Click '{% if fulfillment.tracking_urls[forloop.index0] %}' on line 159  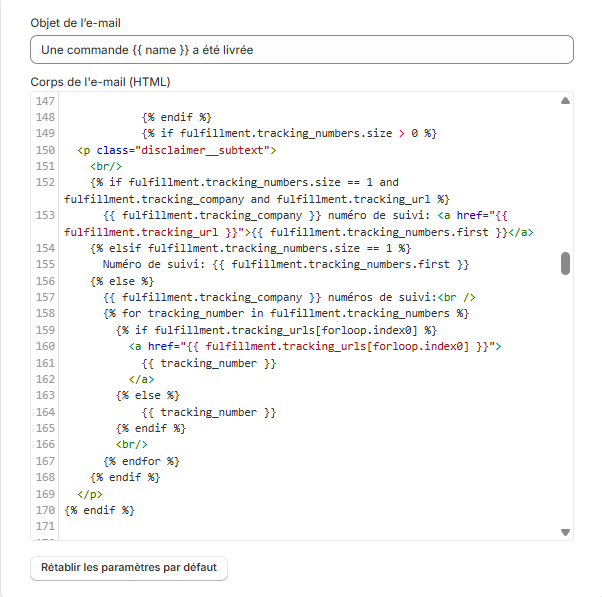[x=276, y=330]
